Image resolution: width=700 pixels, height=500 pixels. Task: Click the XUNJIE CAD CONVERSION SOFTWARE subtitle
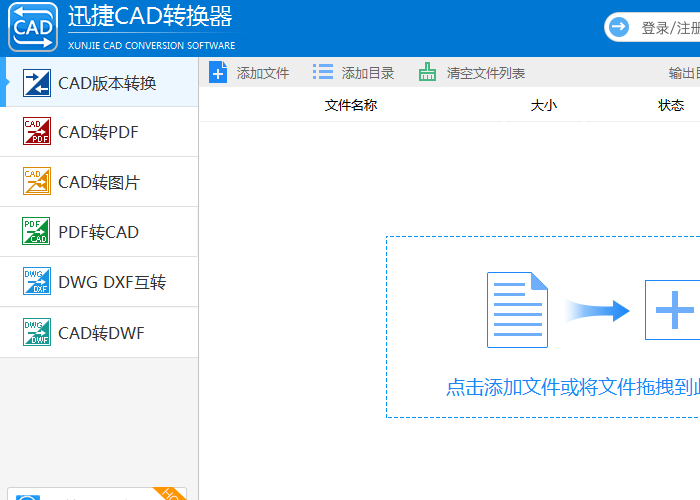click(151, 46)
